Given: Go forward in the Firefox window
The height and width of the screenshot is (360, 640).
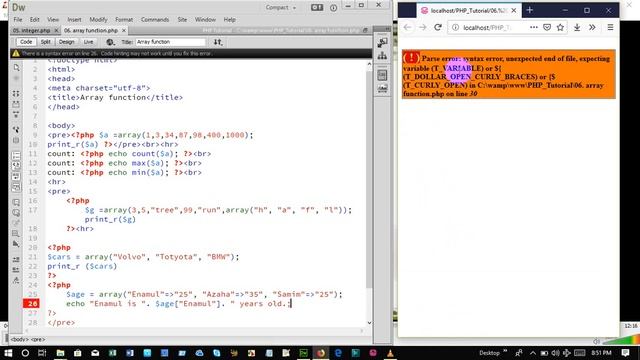Looking at the screenshot, I should (x=422, y=27).
